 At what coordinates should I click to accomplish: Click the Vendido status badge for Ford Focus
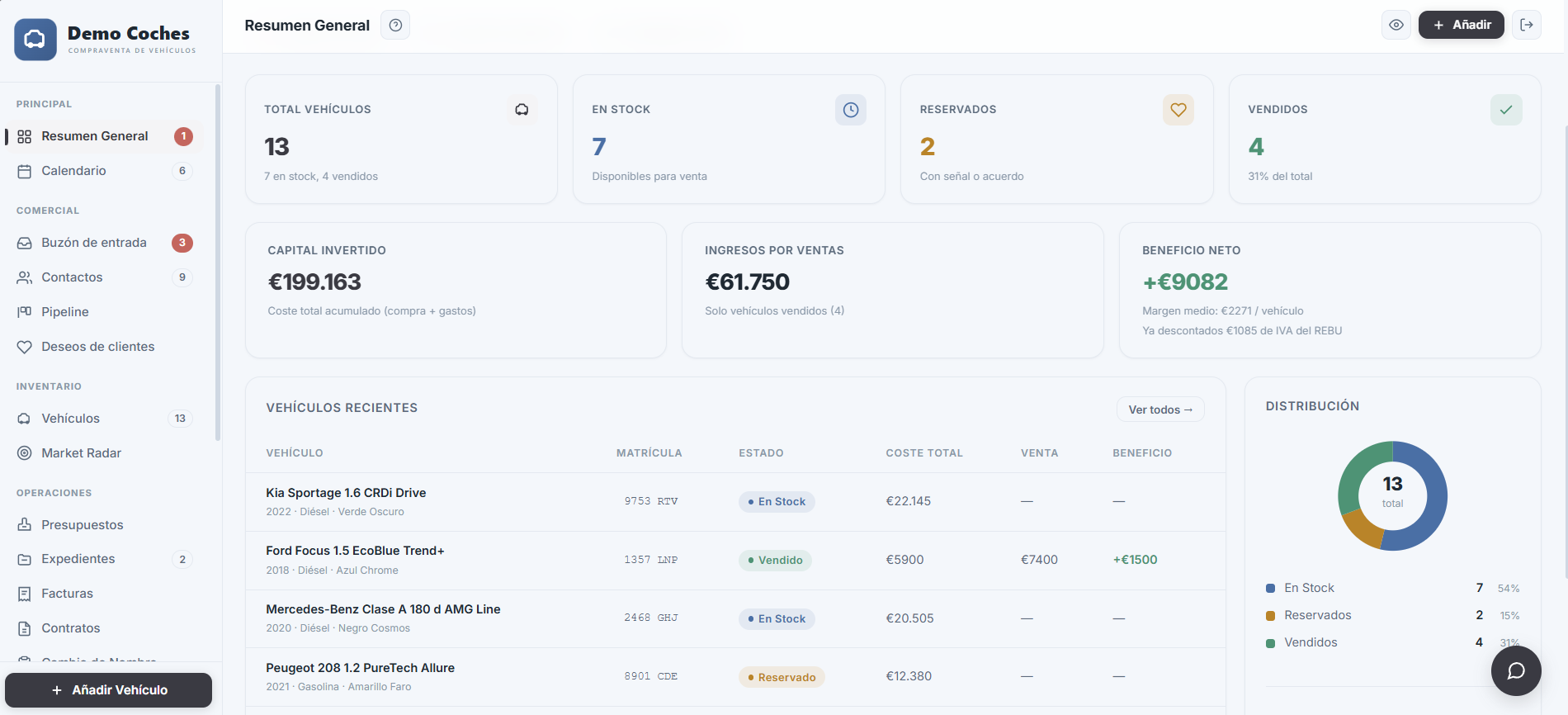tap(775, 561)
